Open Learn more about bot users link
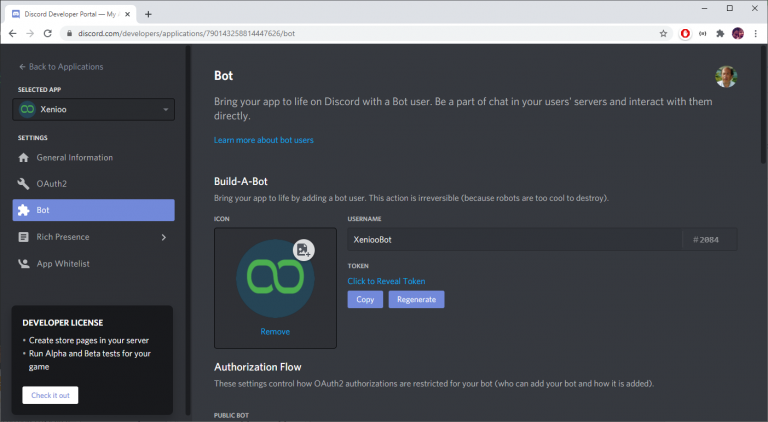Image resolution: width=768 pixels, height=422 pixels. tap(264, 140)
